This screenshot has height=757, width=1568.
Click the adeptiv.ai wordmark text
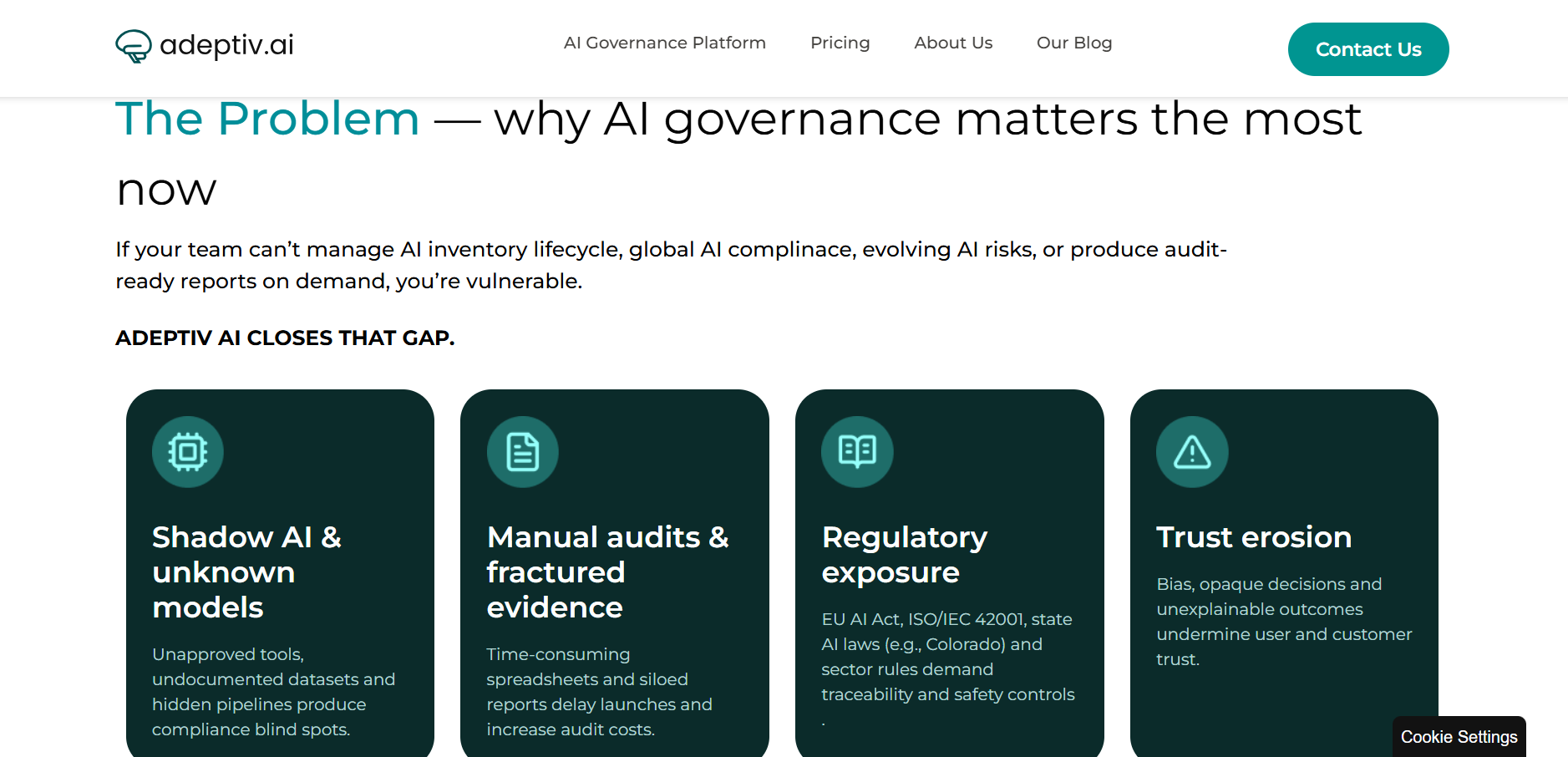(x=229, y=46)
